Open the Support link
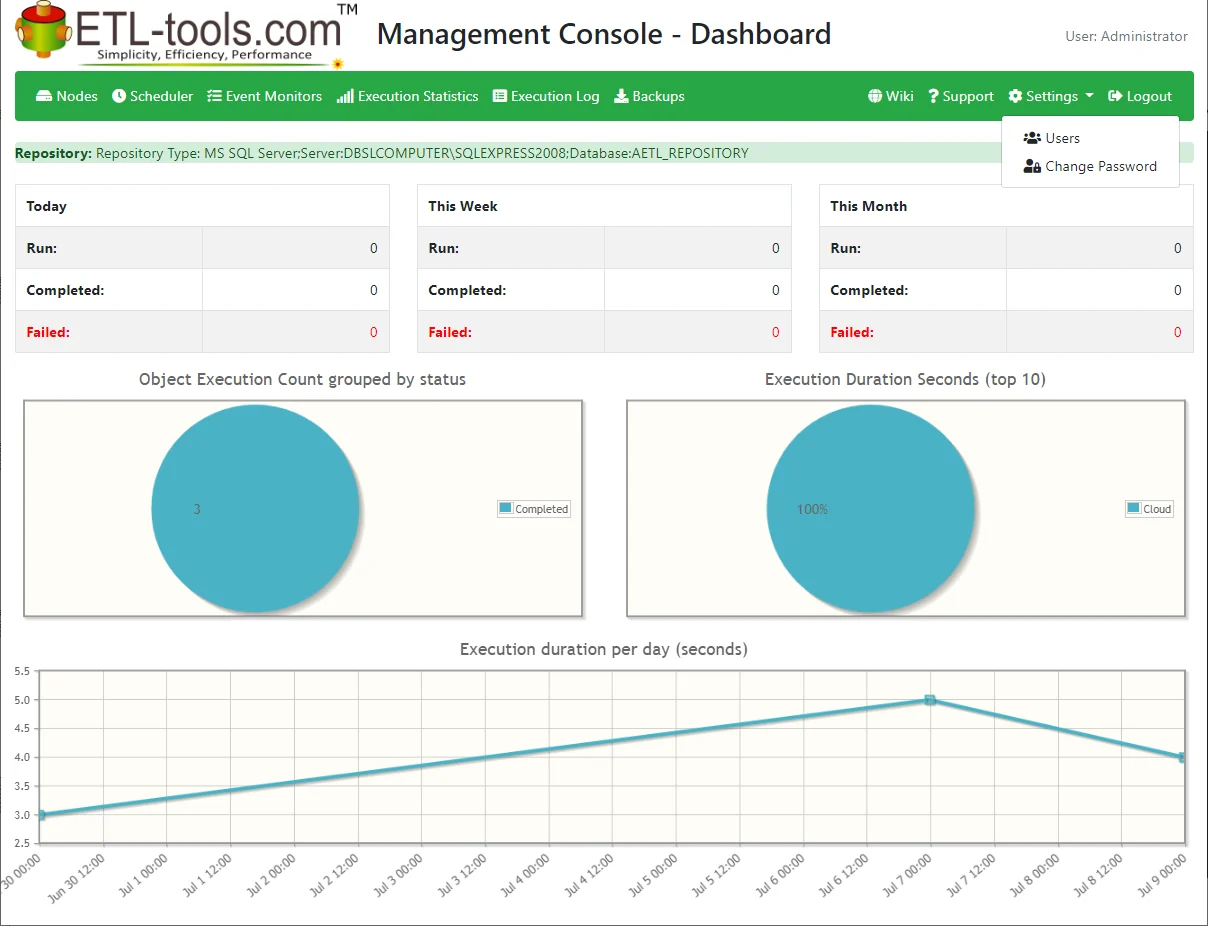This screenshot has width=1208, height=926. coord(961,96)
